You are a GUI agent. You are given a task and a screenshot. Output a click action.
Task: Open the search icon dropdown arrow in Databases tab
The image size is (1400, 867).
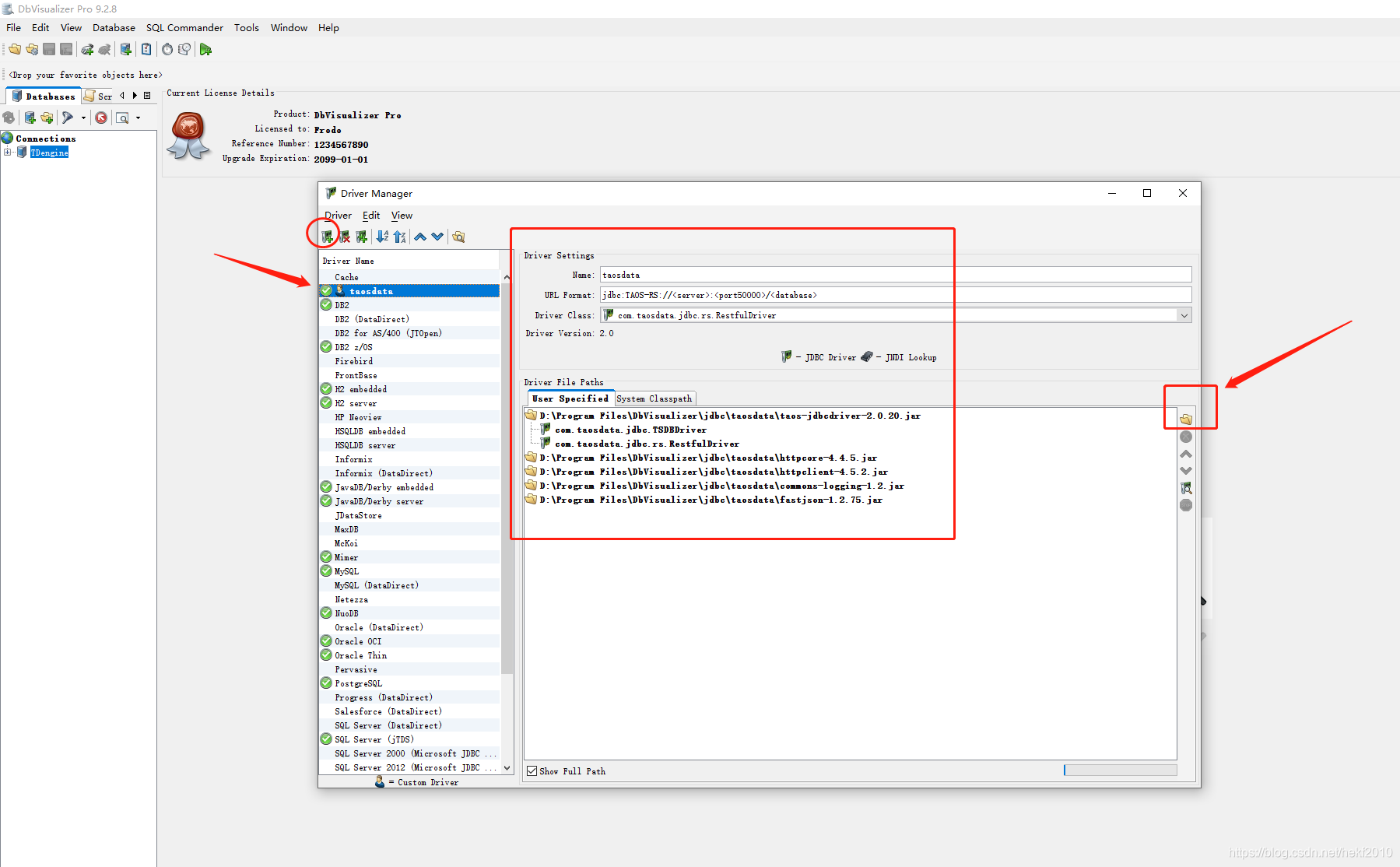(x=139, y=118)
